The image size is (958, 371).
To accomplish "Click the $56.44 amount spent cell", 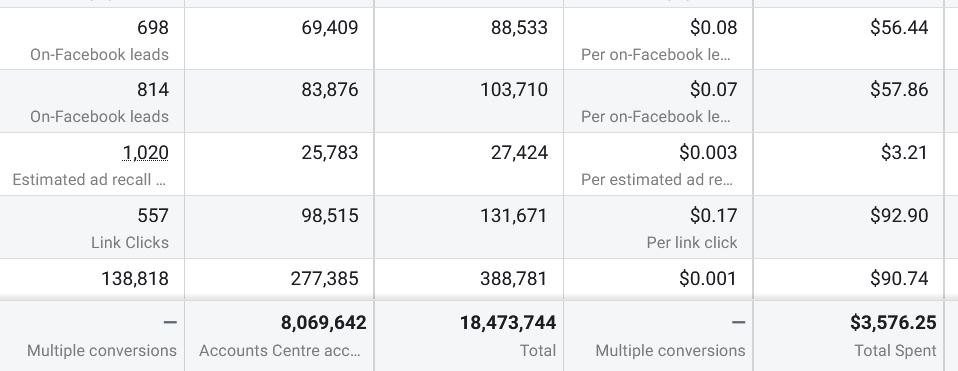I will [x=849, y=39].
